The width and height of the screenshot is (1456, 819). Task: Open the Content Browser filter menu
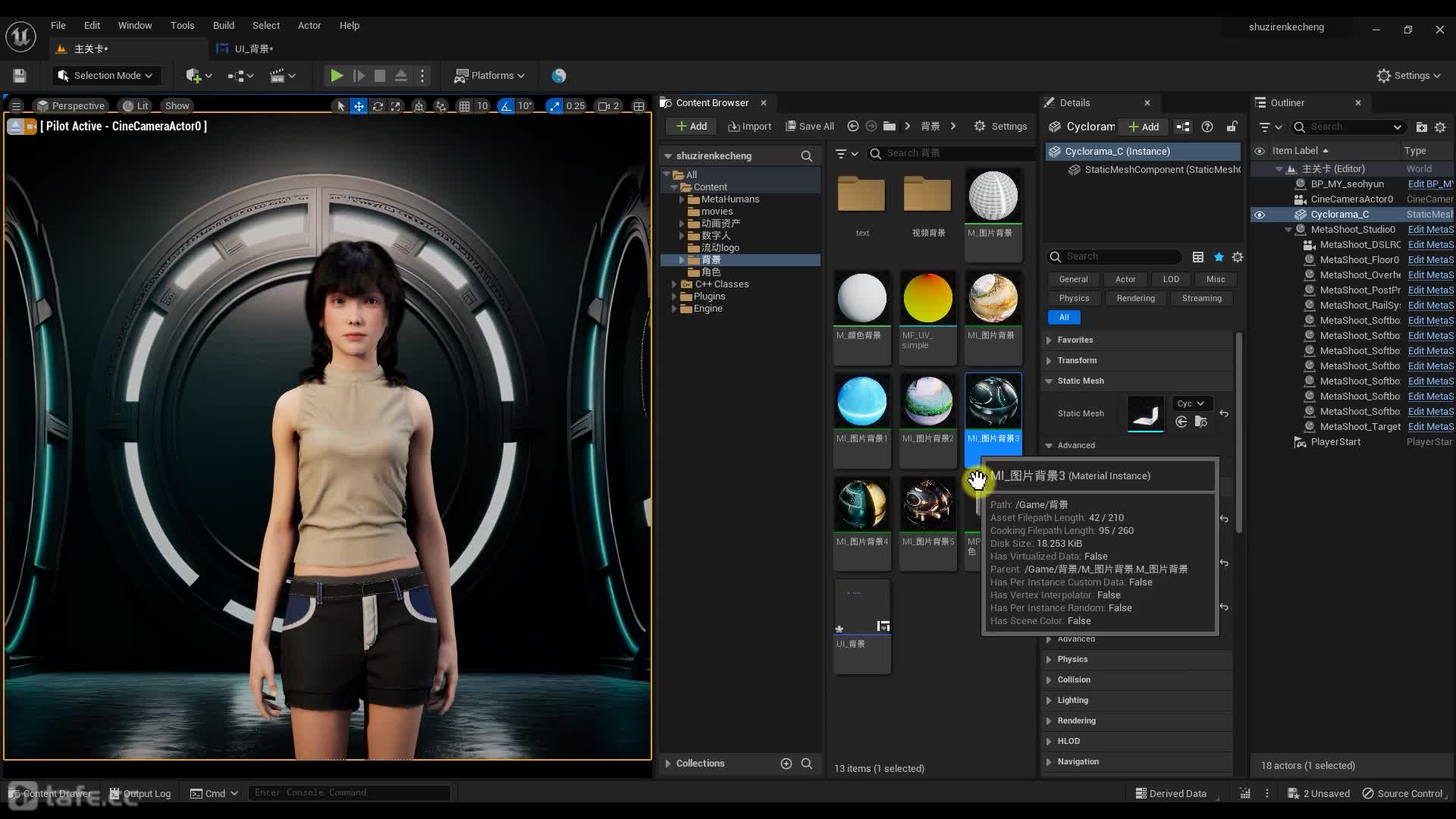(846, 154)
